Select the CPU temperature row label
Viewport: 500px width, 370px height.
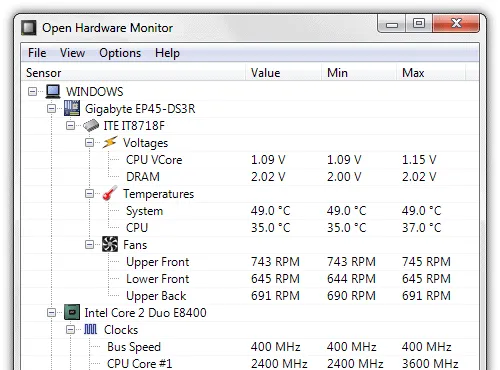137,228
